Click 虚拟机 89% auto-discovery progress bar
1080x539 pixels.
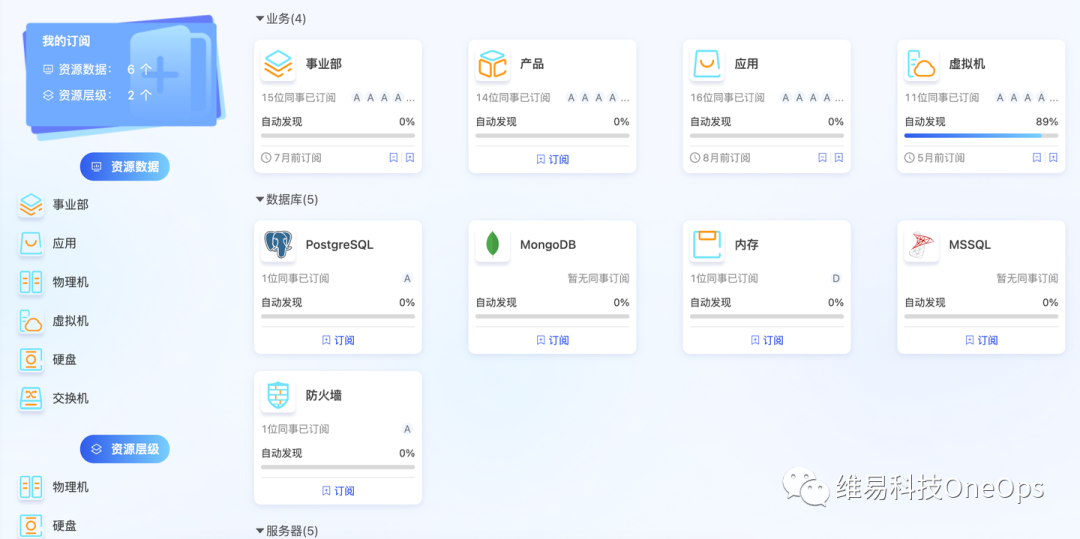982,136
